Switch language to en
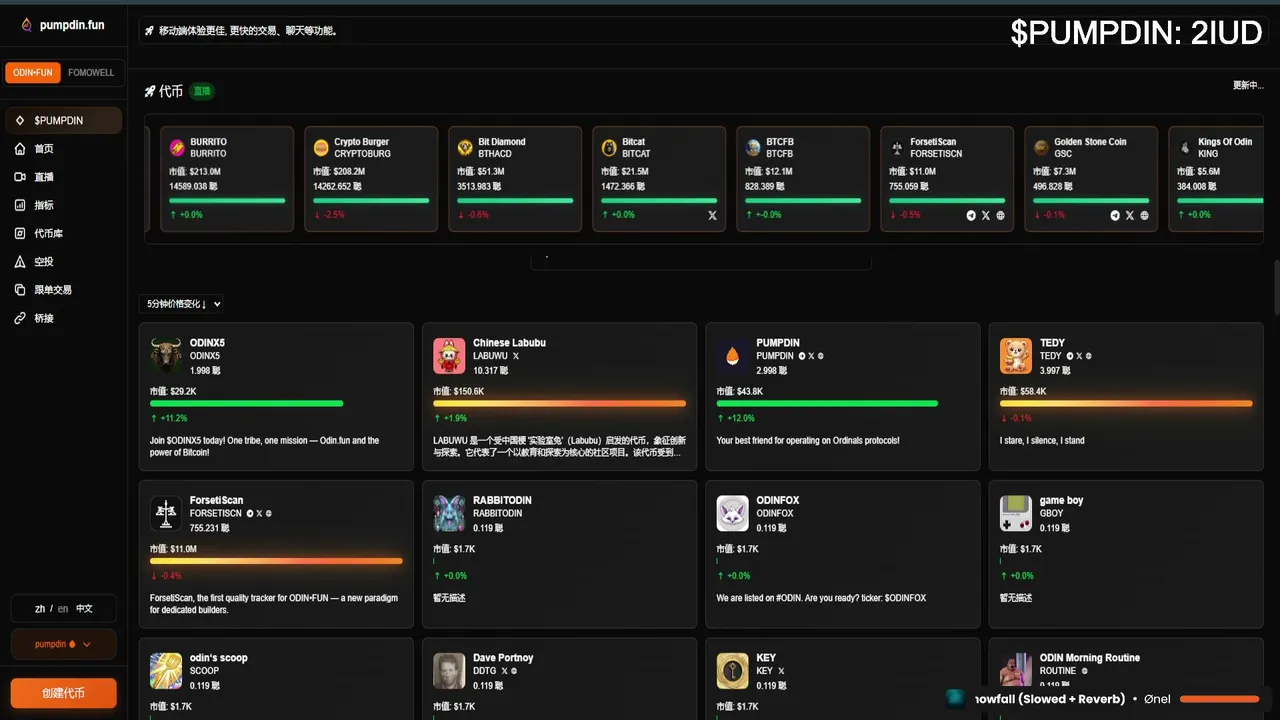This screenshot has height=720, width=1280. pos(63,608)
